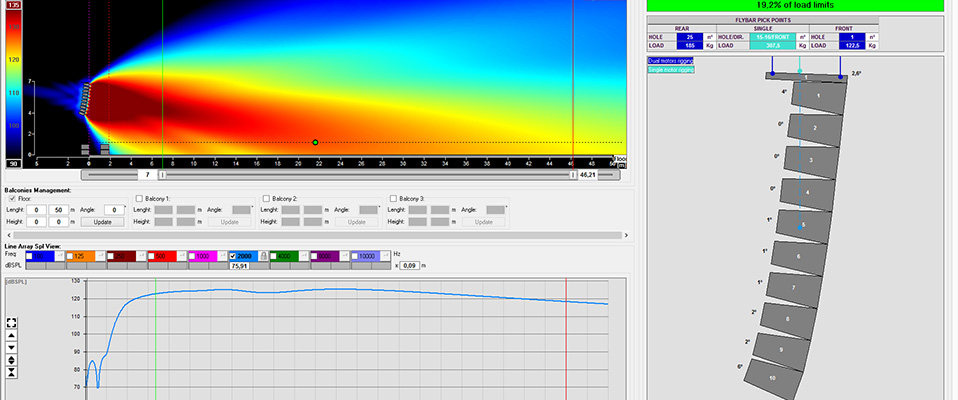This screenshot has height=400, width=958.
Task: Click the fit-to-view graph icon
Action: (x=11, y=324)
